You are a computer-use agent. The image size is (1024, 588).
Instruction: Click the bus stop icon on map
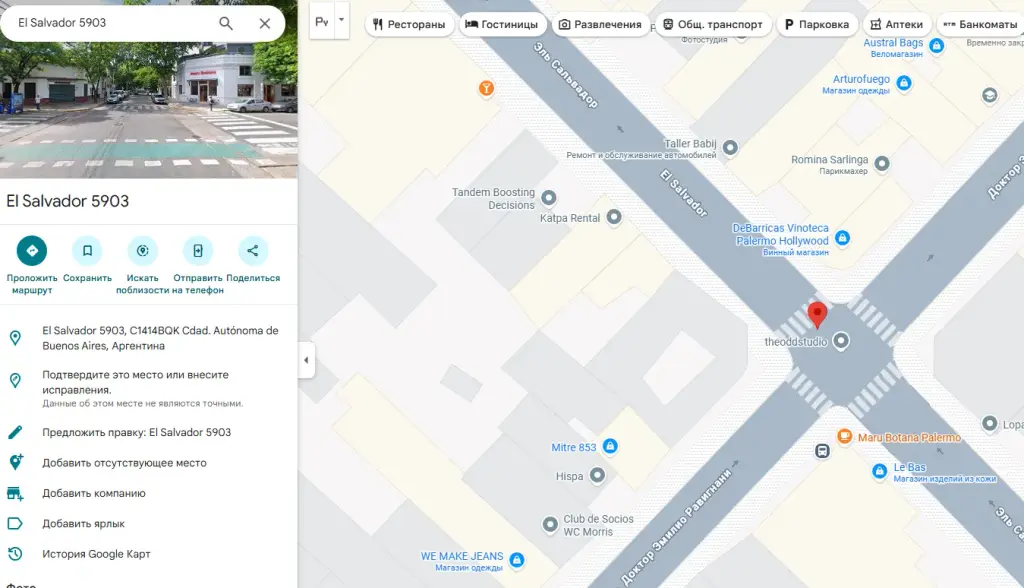(822, 451)
